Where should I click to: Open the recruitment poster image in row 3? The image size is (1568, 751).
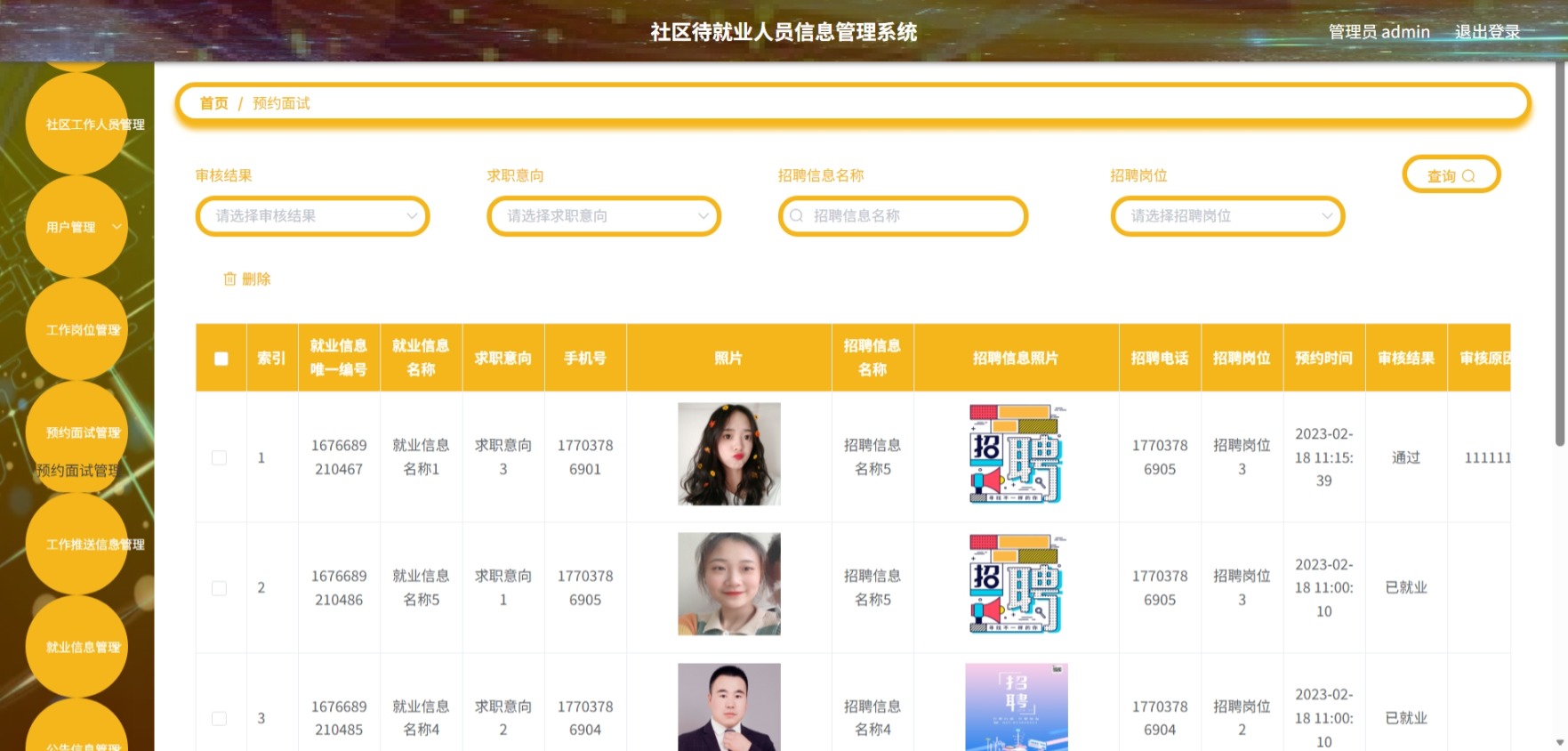pyautogui.click(x=1017, y=707)
